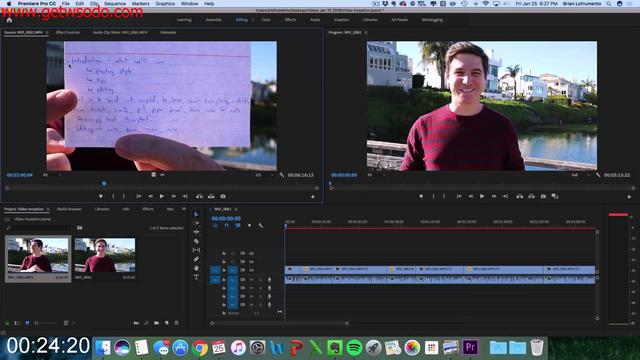Export frame from the Source monitor

[x=223, y=196]
